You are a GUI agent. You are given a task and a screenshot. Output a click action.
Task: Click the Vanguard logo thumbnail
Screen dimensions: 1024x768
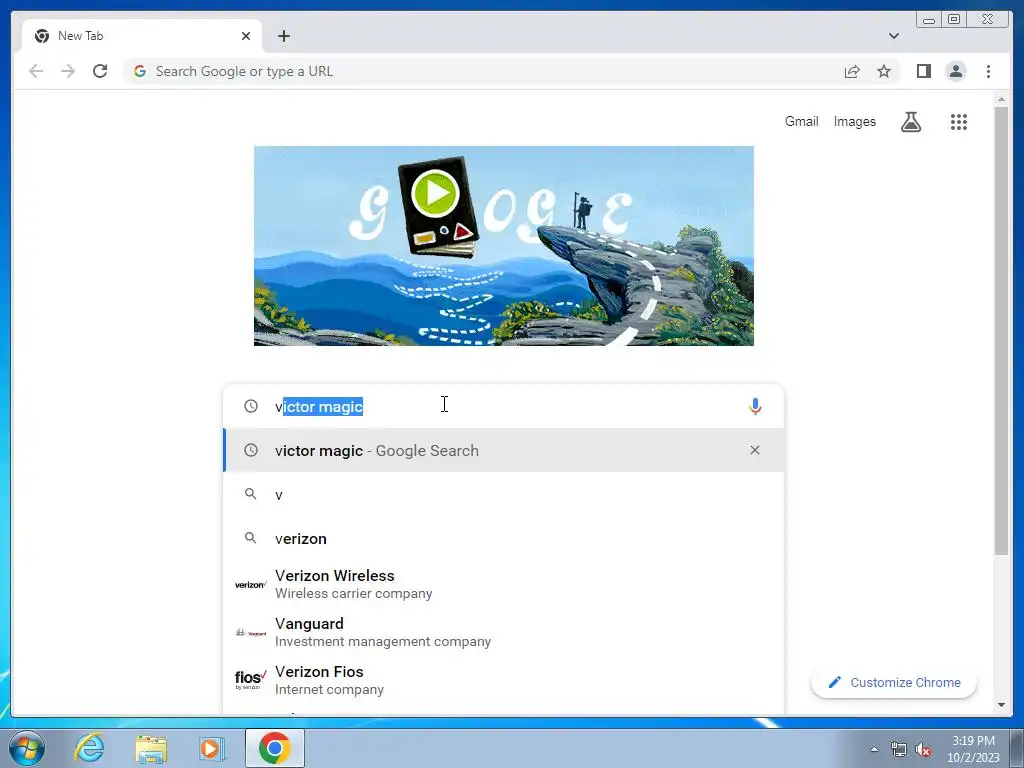tap(251, 632)
